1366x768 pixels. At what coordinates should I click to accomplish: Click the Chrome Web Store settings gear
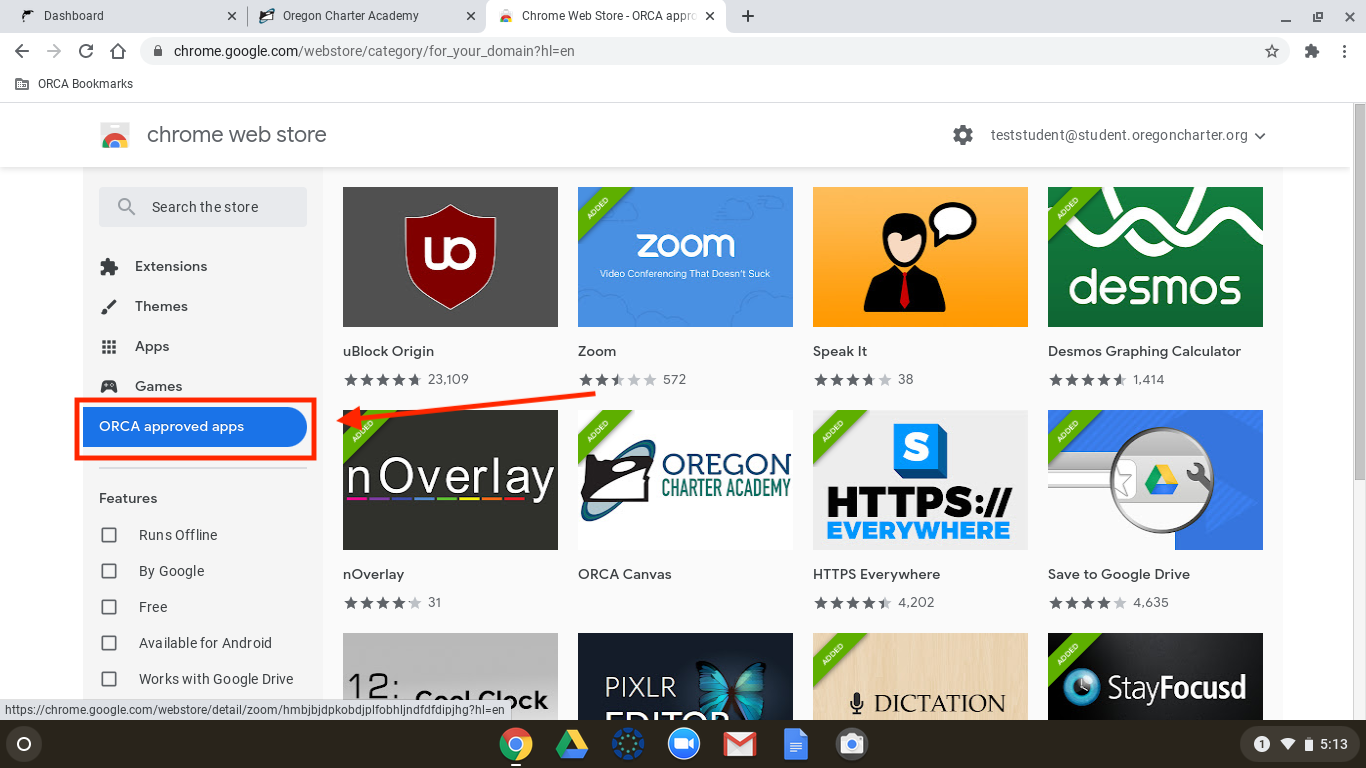tap(963, 135)
